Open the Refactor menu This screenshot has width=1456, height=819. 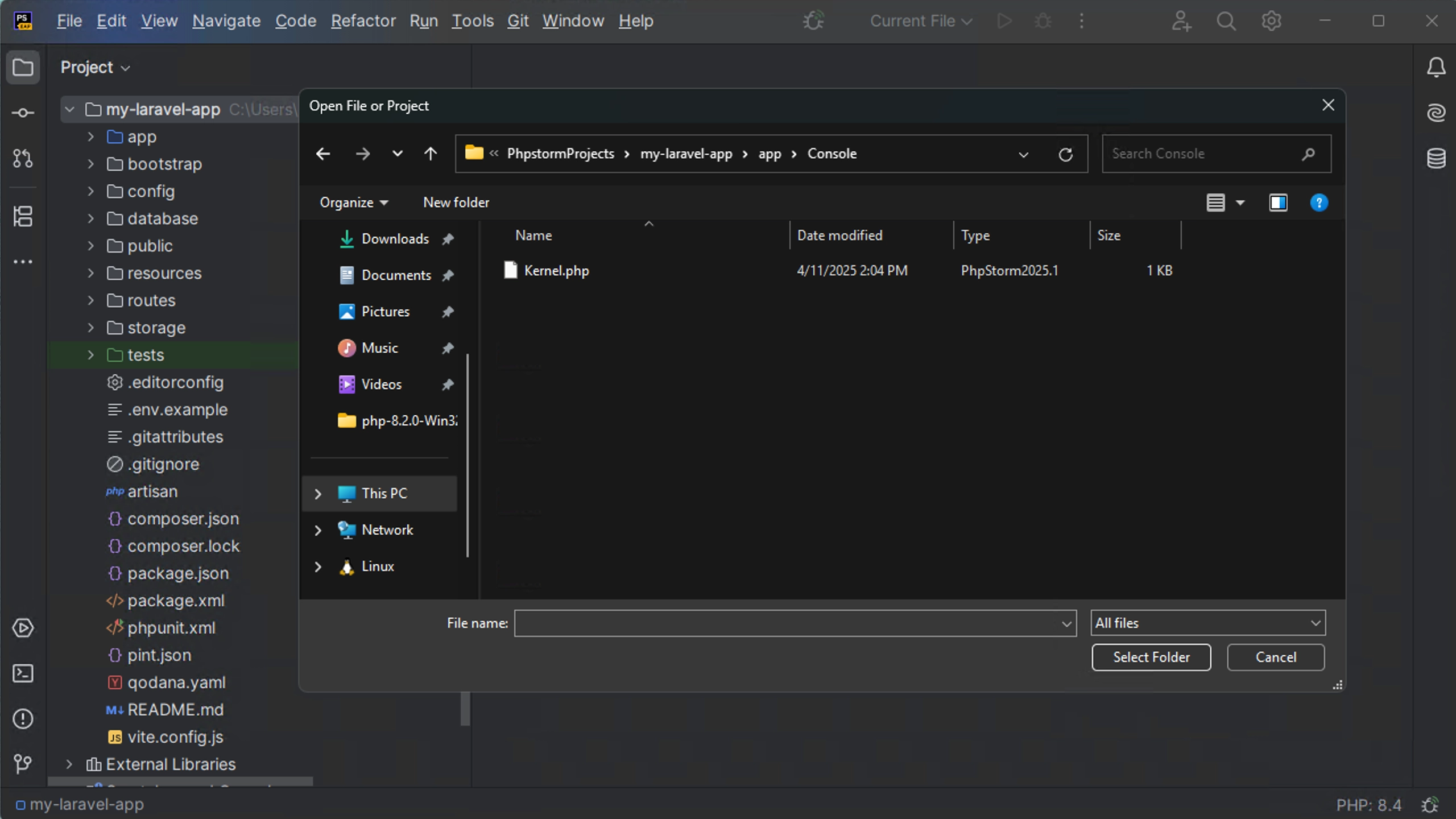tap(363, 21)
